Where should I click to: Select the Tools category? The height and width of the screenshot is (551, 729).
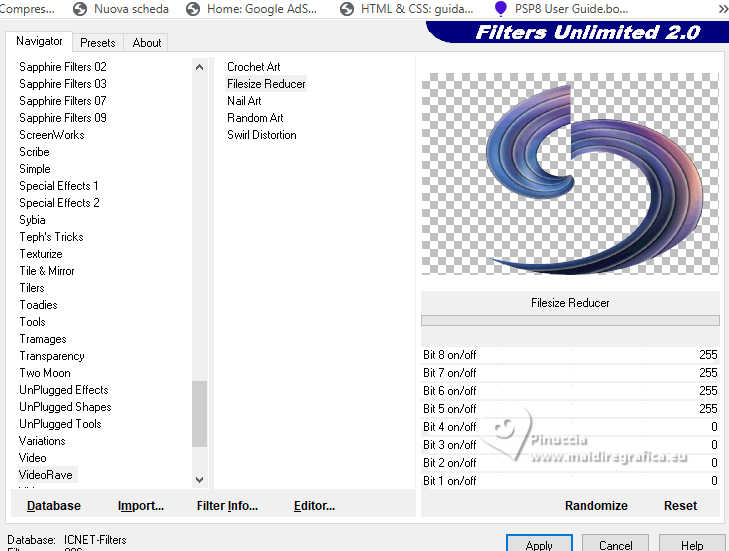click(32, 322)
